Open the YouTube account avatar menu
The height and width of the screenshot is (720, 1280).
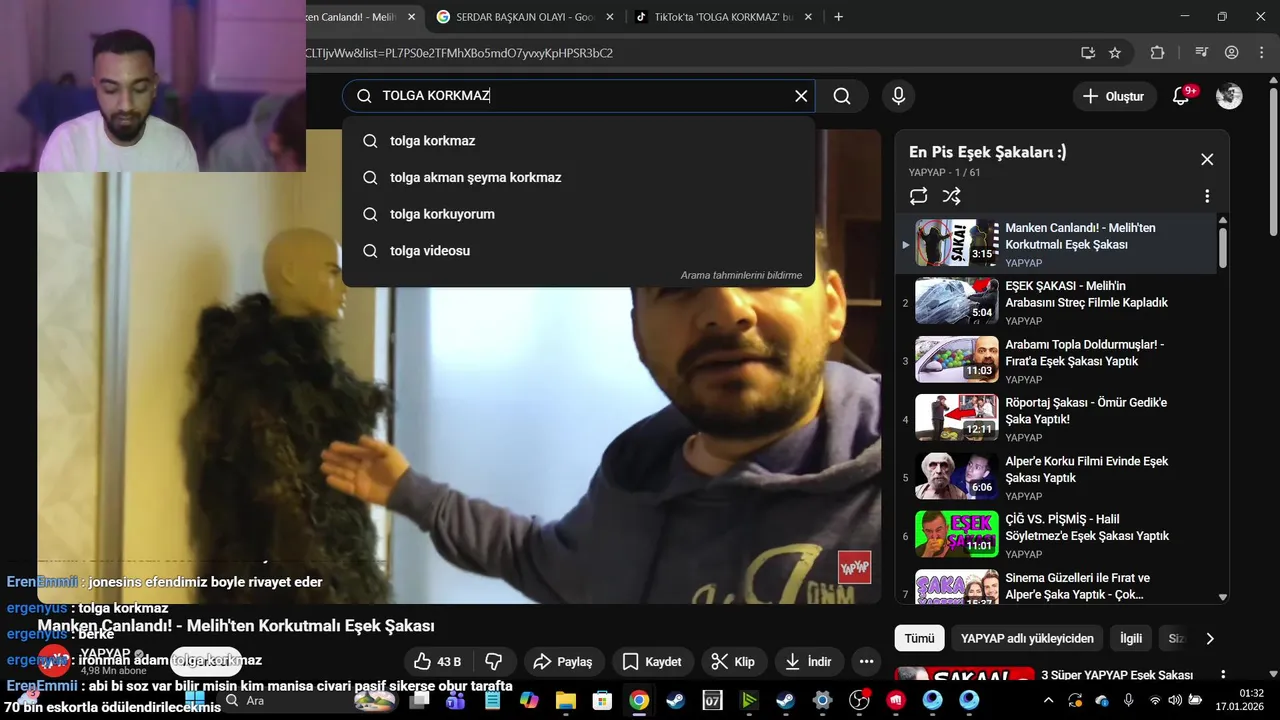[1229, 96]
